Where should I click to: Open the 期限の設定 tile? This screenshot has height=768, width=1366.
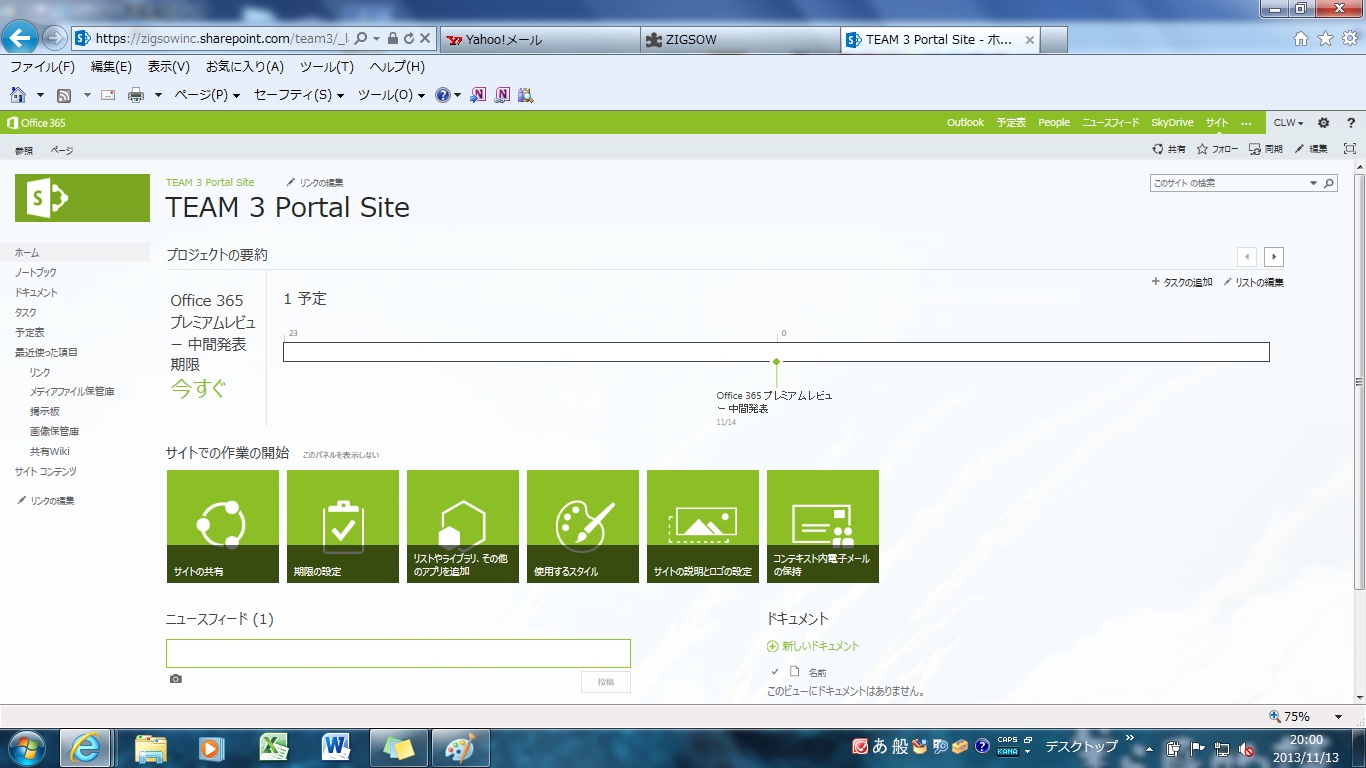343,526
